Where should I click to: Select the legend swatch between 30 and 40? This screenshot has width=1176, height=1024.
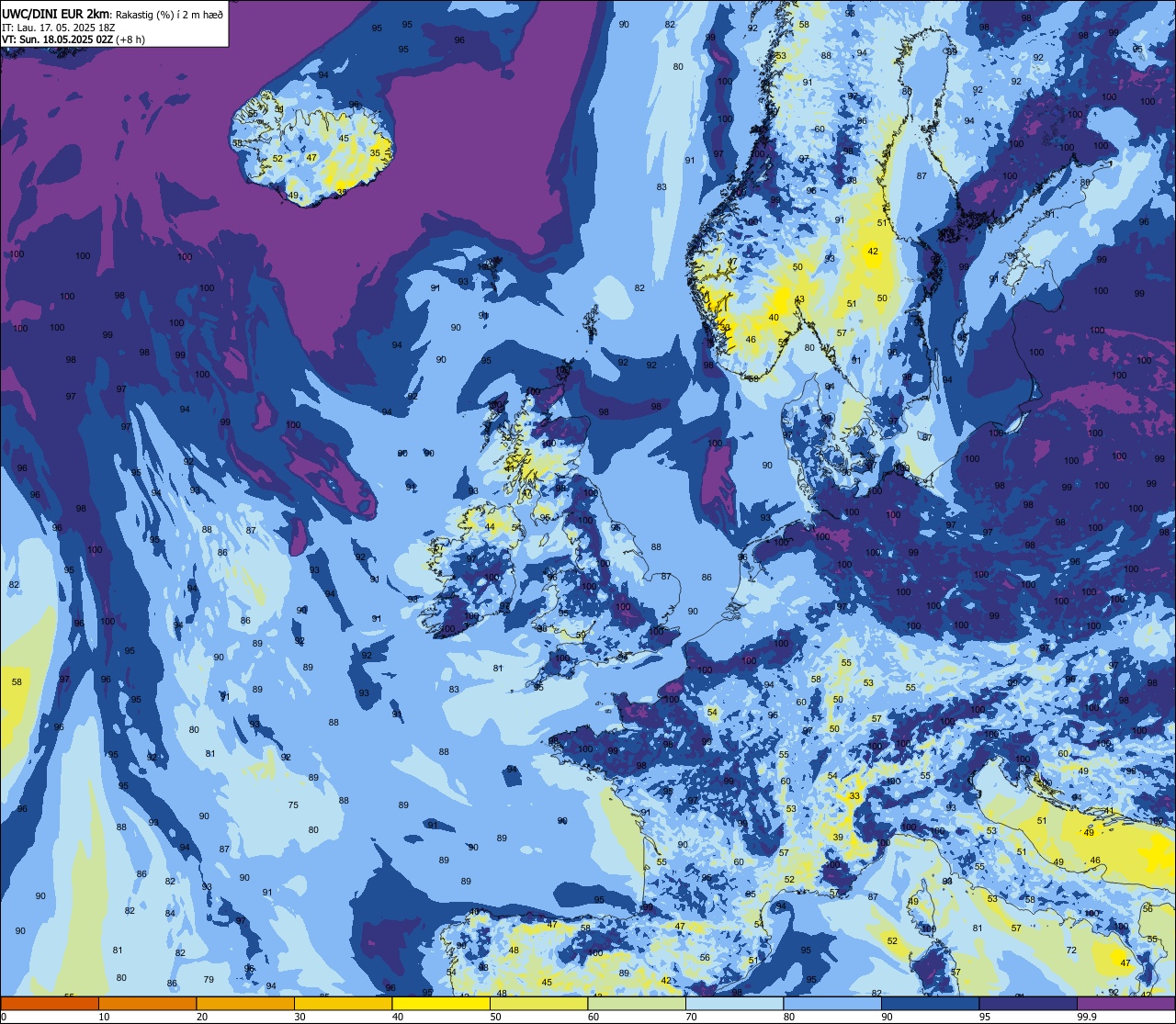point(343,1003)
